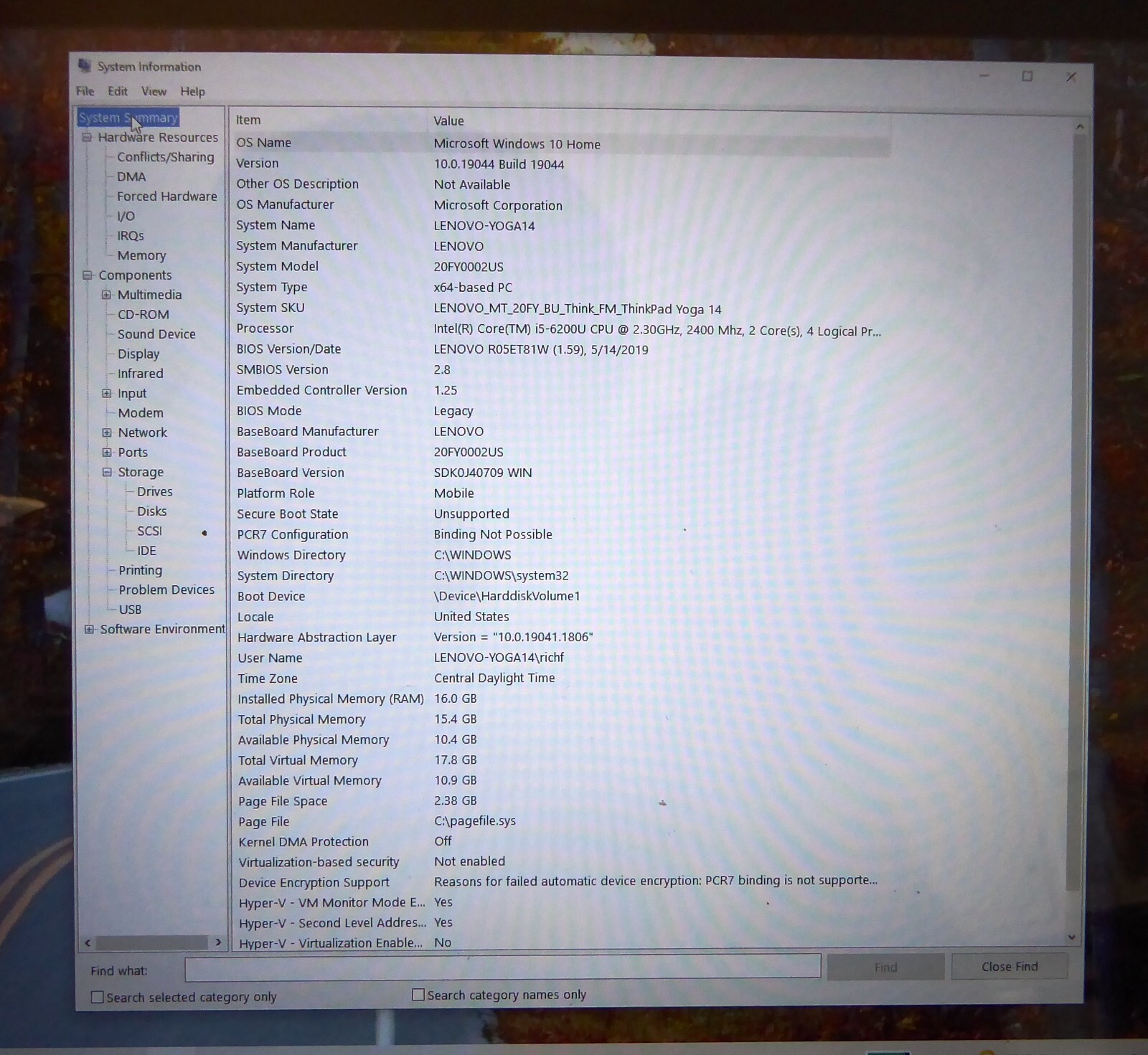The image size is (1148, 1055).
Task: Select the Device Encryption Support row
Action: click(x=559, y=882)
